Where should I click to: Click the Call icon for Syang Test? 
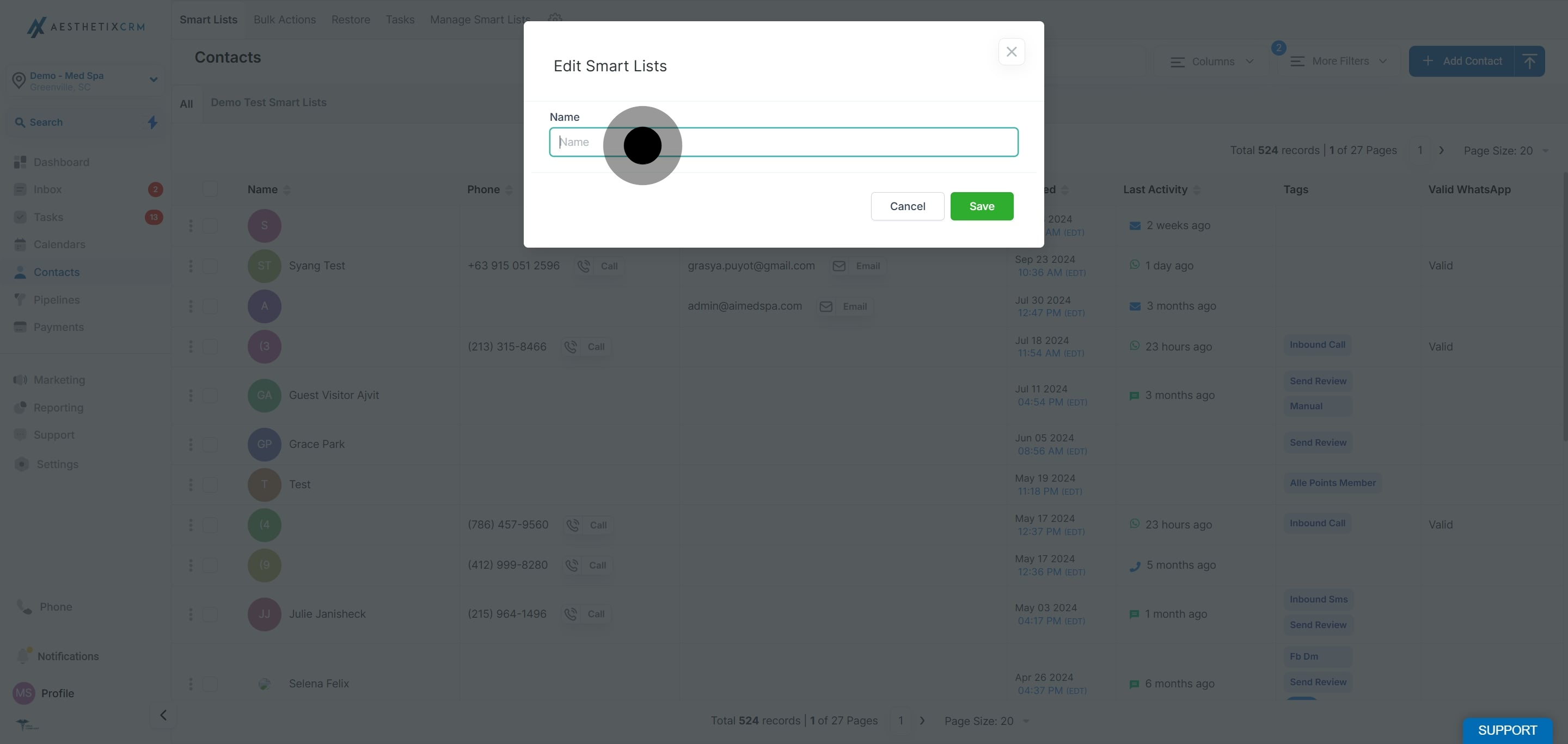(x=584, y=266)
